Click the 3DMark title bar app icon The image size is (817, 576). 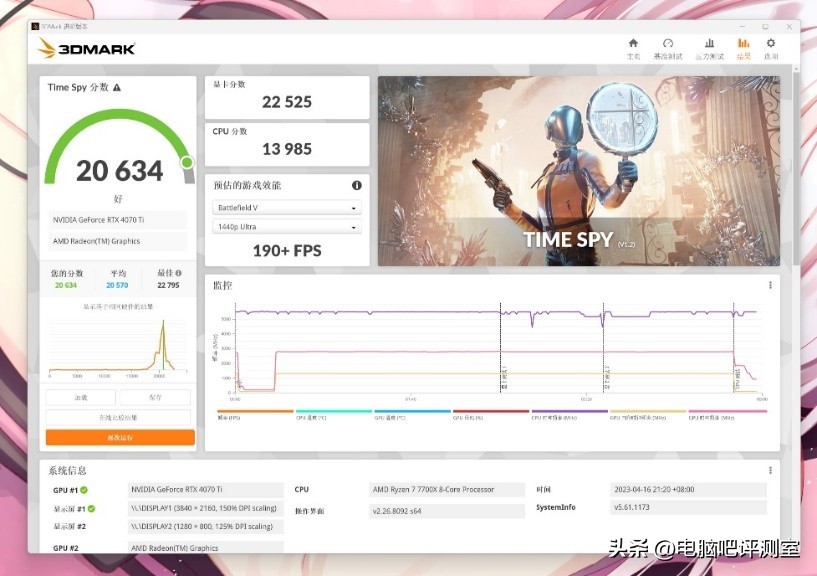pyautogui.click(x=35, y=26)
